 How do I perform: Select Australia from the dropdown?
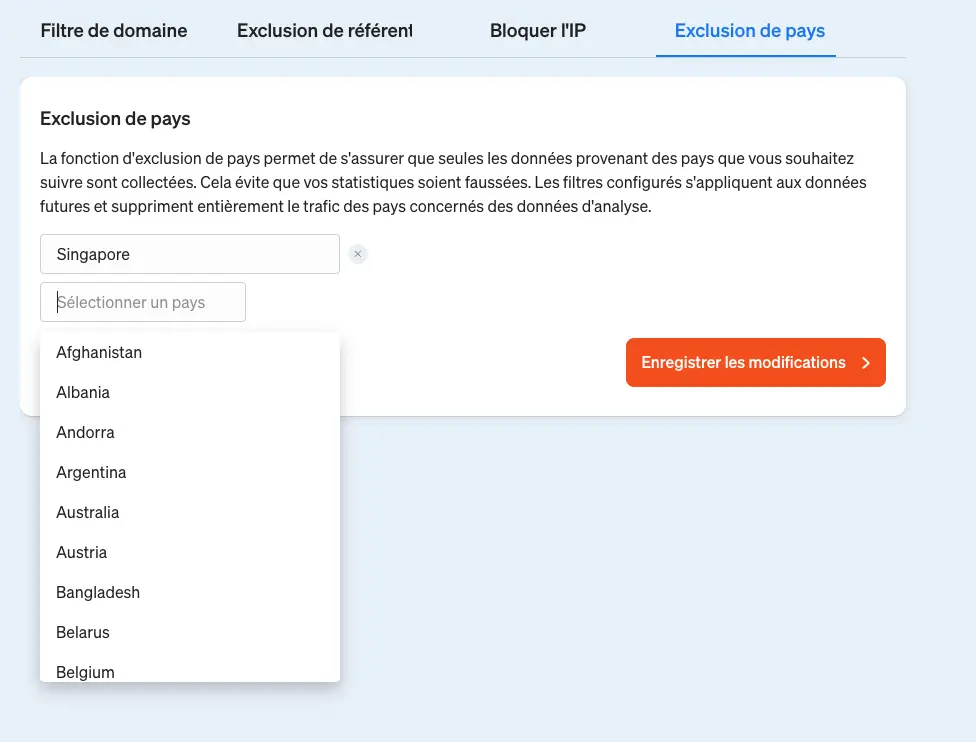pos(190,512)
